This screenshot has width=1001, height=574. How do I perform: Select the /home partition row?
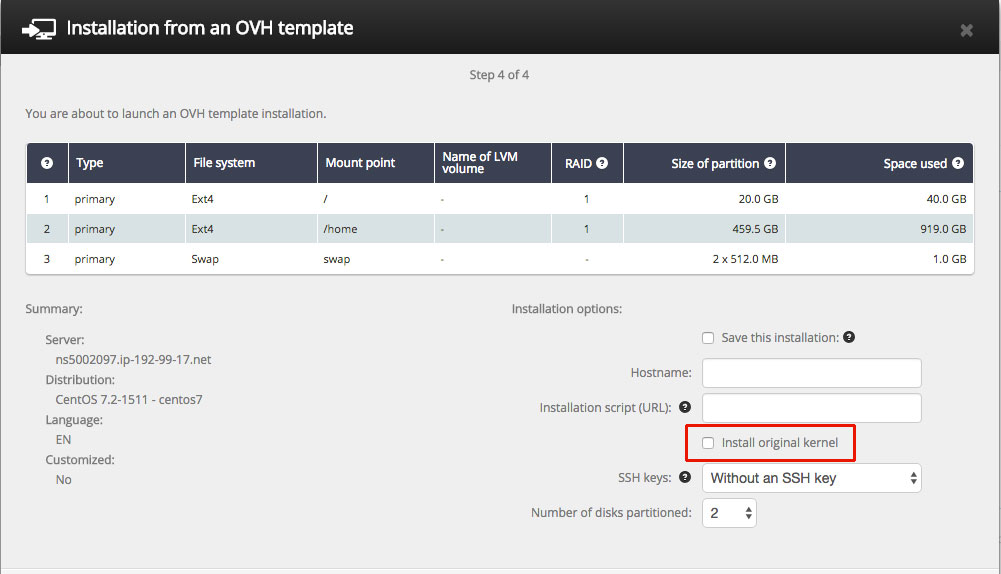500,229
